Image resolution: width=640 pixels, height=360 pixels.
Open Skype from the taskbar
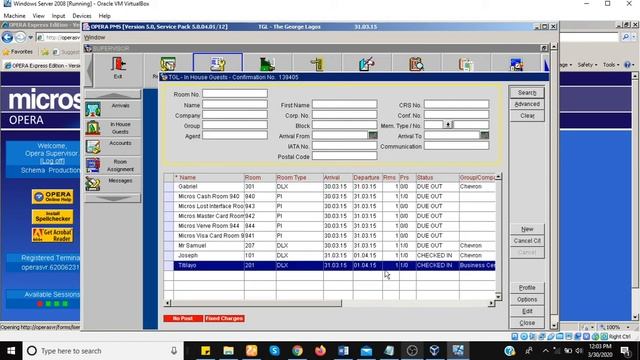coord(274,351)
